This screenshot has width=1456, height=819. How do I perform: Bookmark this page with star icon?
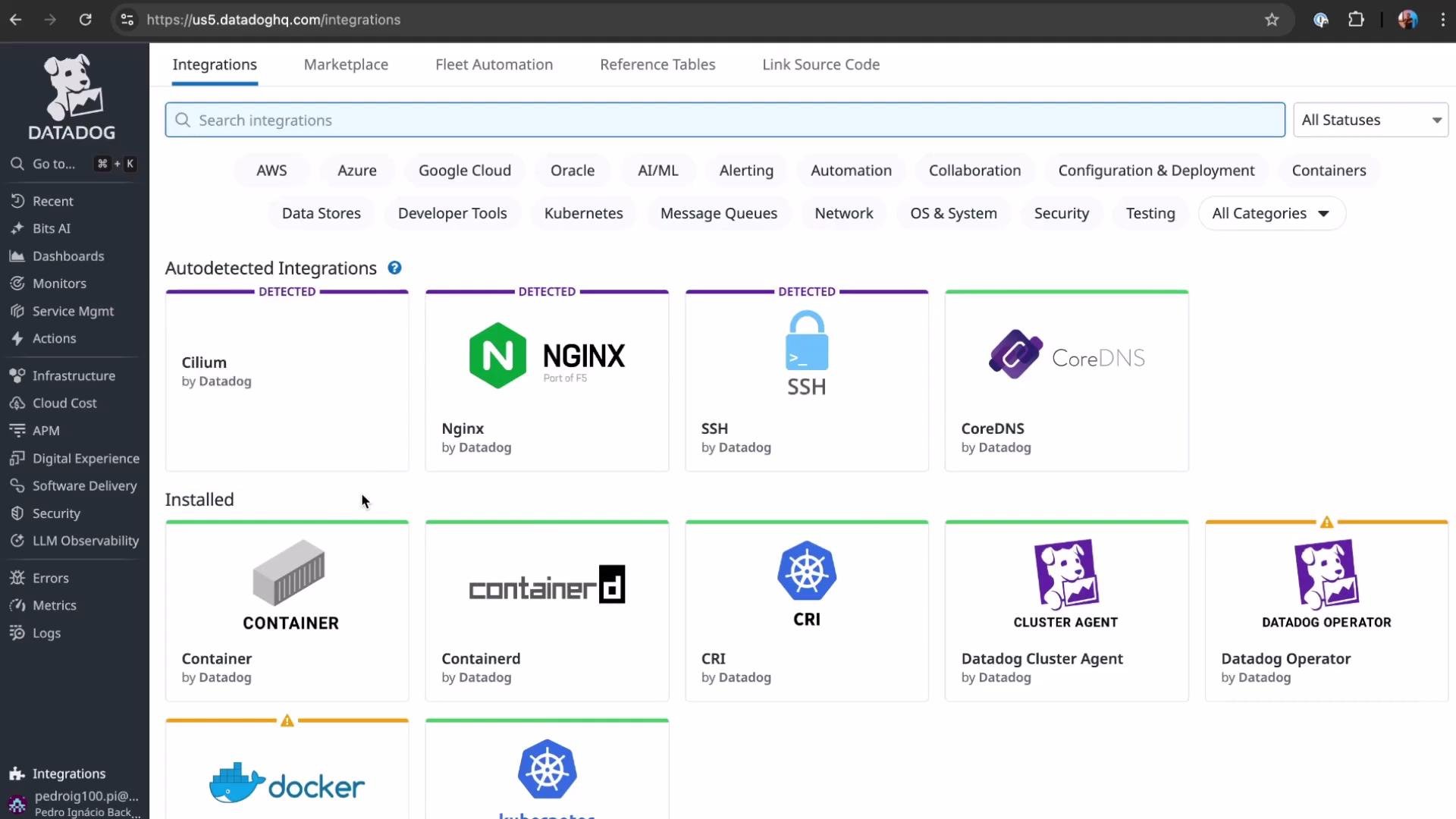click(x=1272, y=20)
